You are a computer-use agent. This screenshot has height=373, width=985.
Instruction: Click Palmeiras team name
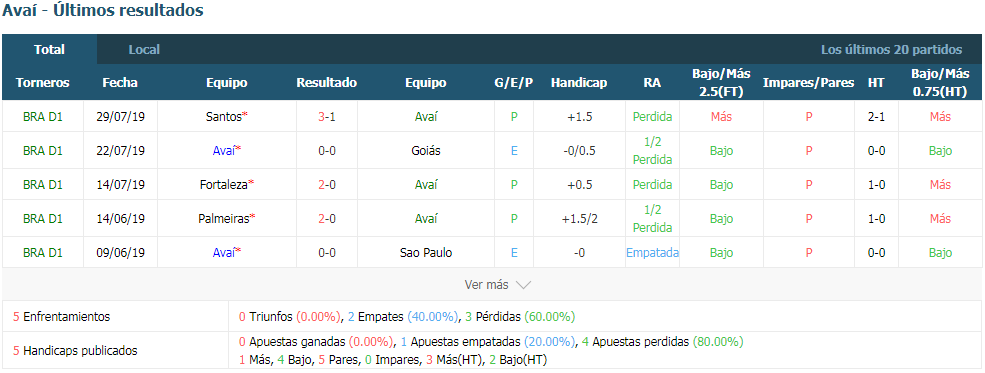click(224, 219)
